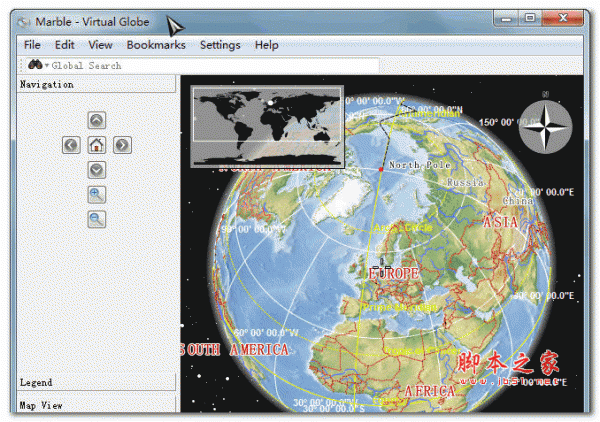Click the navigate down arrow button
This screenshot has width=600, height=422.
pos(96,170)
